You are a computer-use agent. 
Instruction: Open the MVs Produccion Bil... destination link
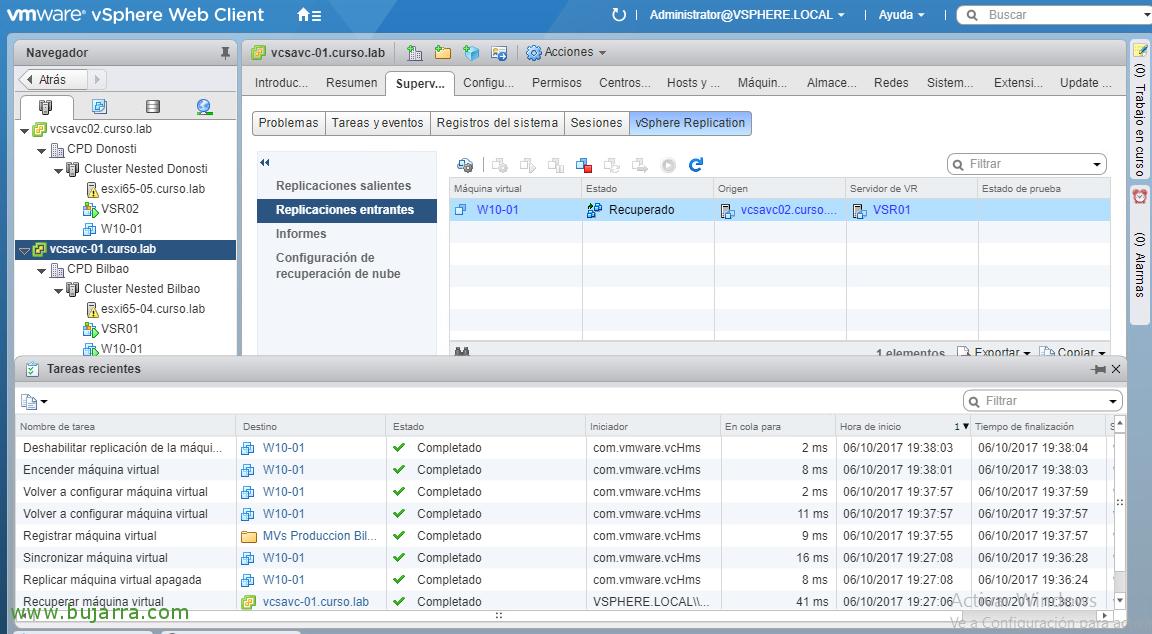coord(320,536)
